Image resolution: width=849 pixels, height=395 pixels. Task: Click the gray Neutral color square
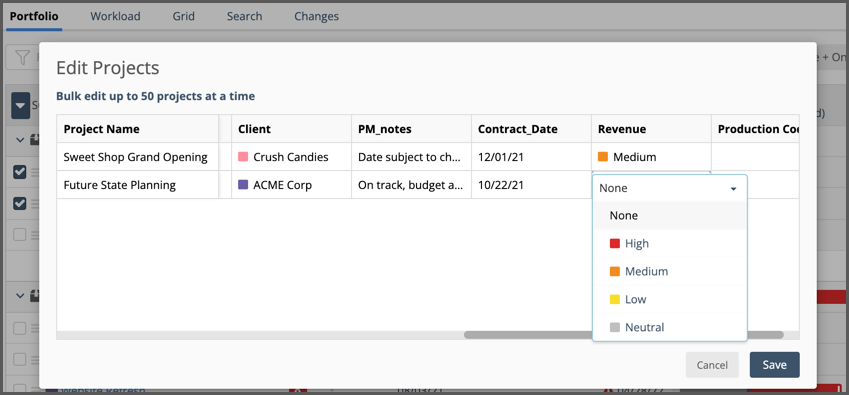point(615,327)
